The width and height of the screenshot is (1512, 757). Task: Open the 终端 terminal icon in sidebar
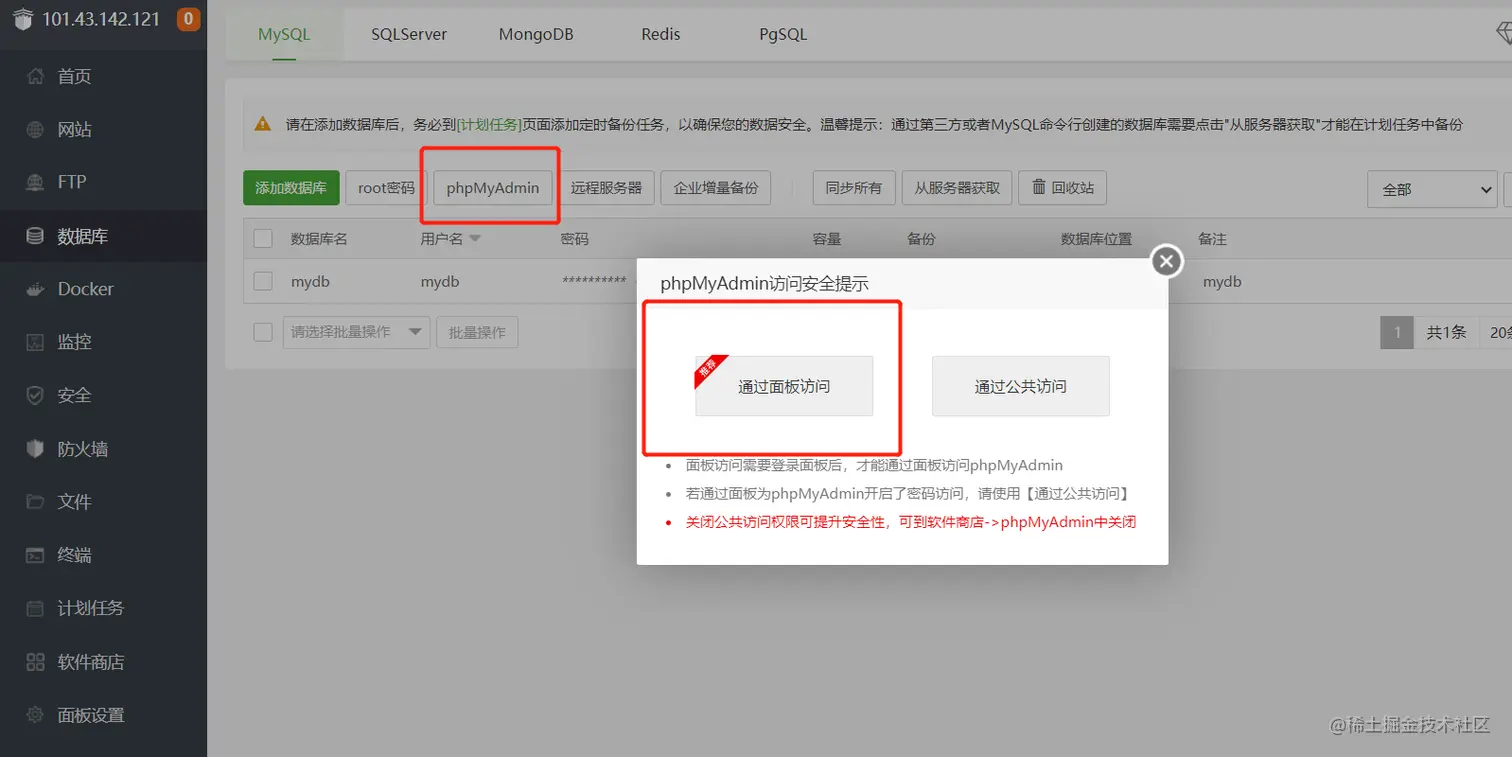(x=35, y=555)
